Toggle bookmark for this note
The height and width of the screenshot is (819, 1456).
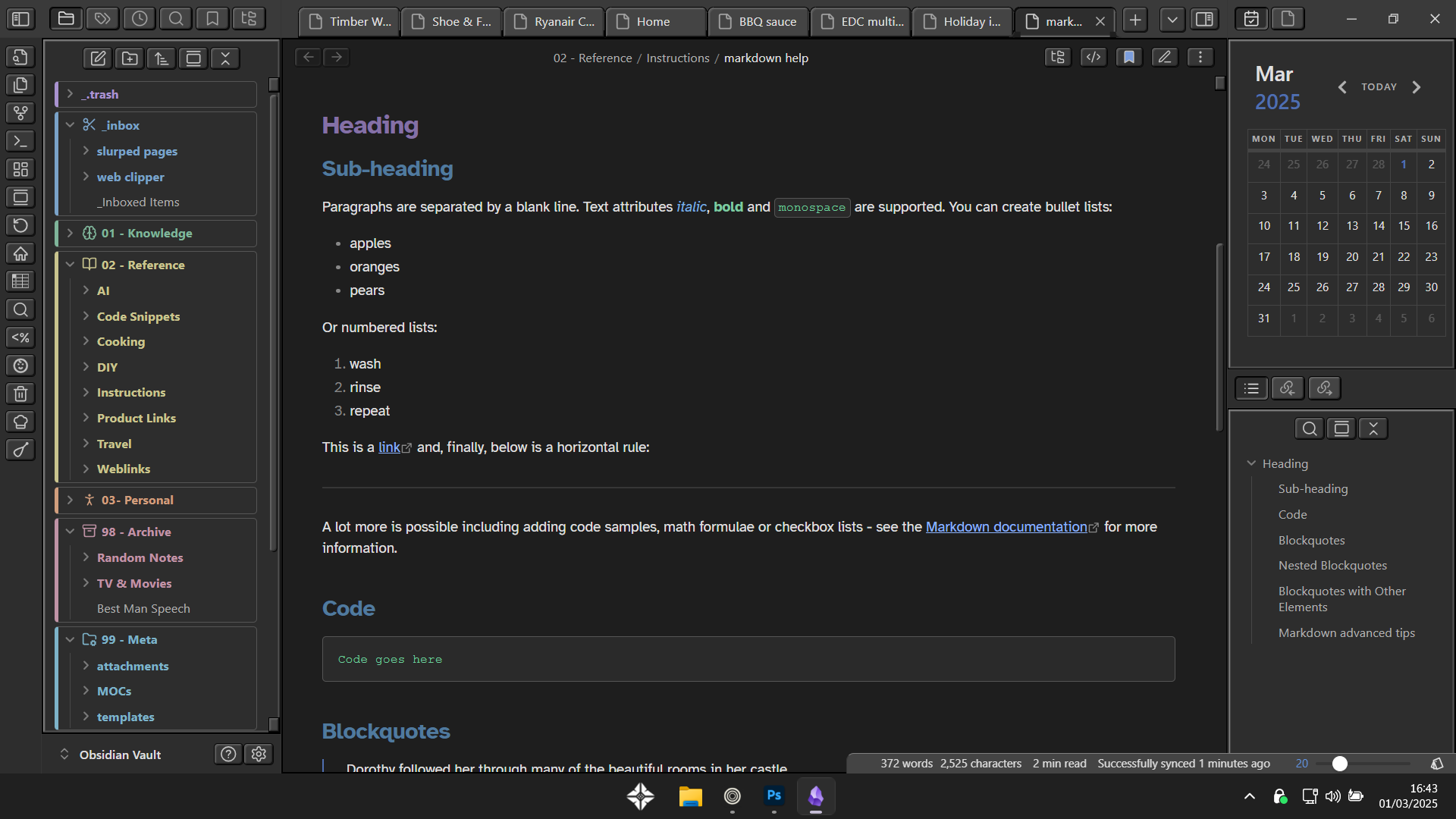pos(1129,57)
